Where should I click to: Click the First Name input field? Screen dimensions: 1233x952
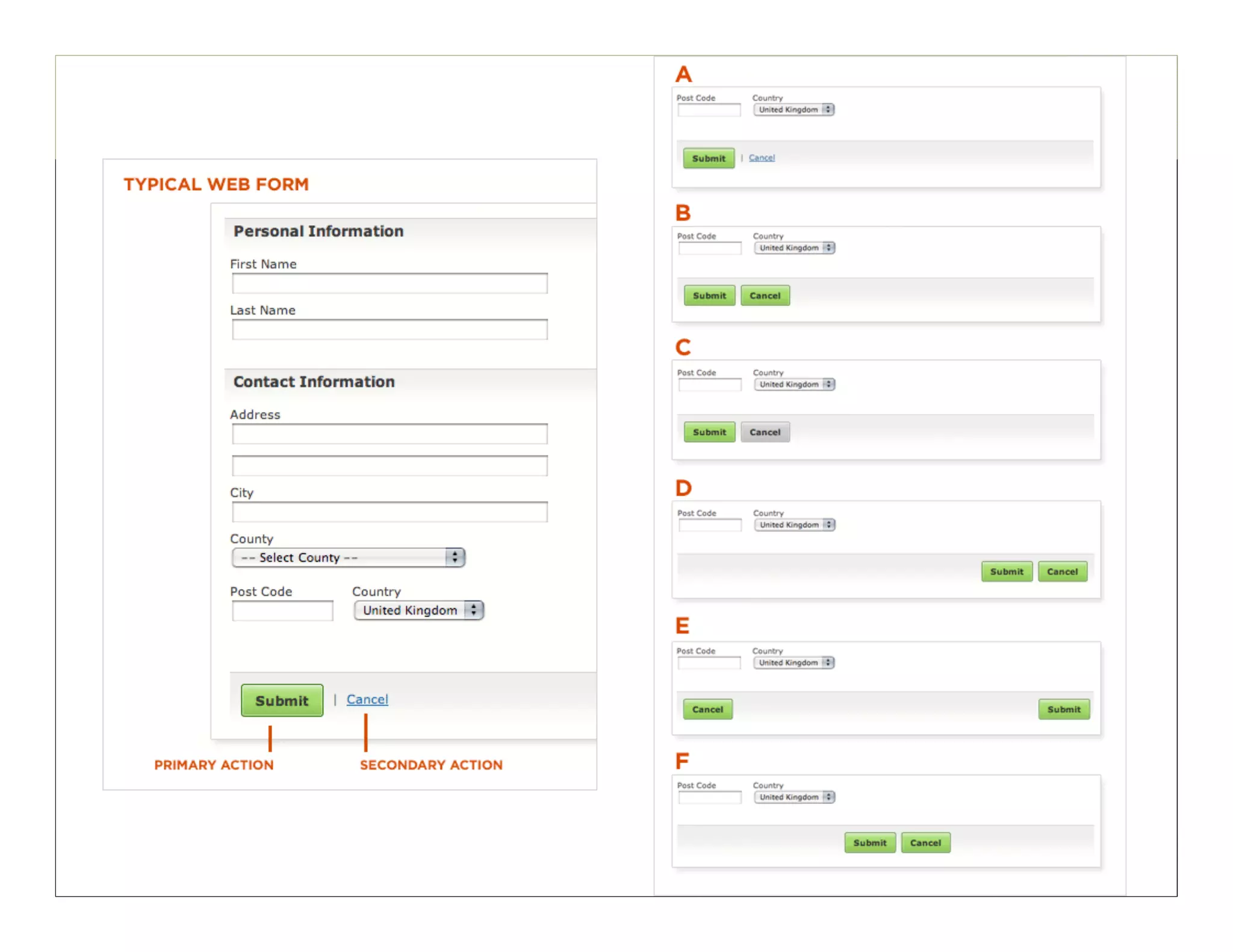(x=390, y=283)
